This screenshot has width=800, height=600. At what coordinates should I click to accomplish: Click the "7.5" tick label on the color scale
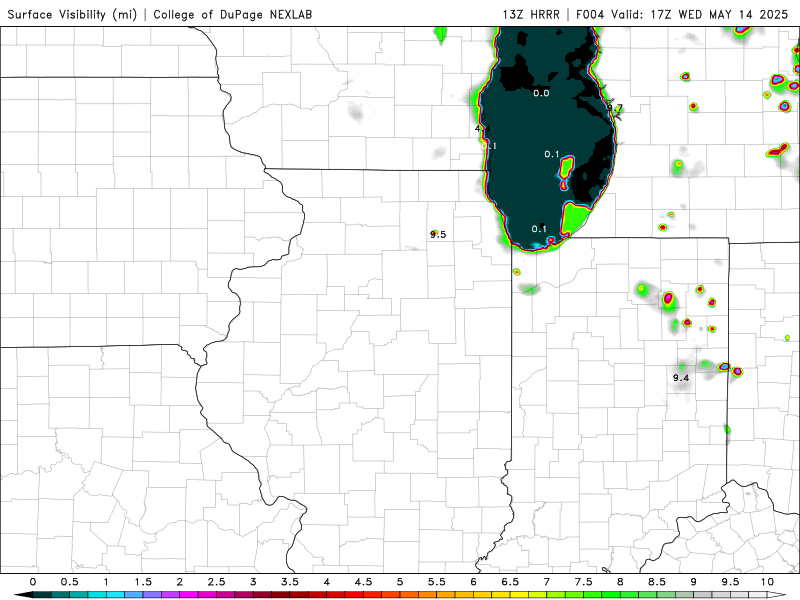(584, 582)
